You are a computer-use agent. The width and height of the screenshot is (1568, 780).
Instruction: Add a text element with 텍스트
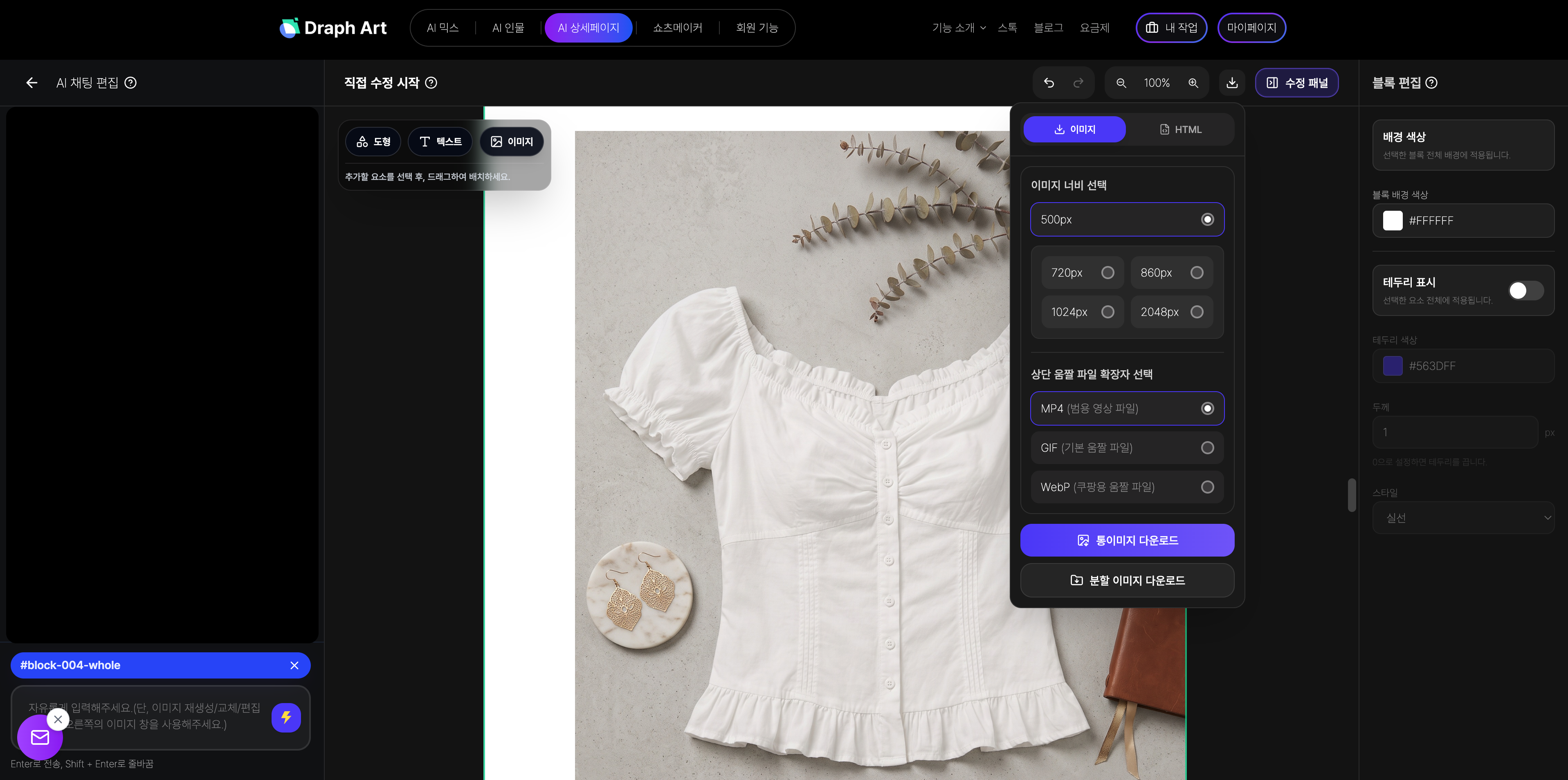coord(440,142)
